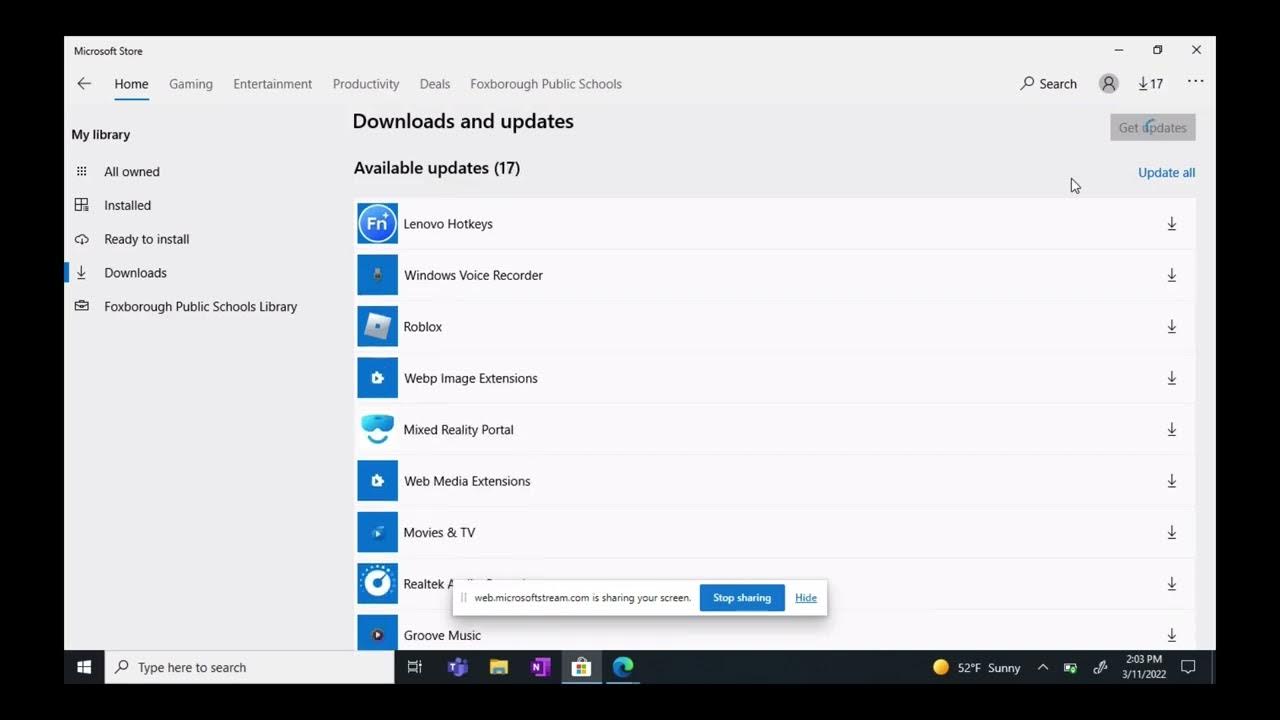
Task: Click the Webp Image Extensions icon
Action: [377, 378]
